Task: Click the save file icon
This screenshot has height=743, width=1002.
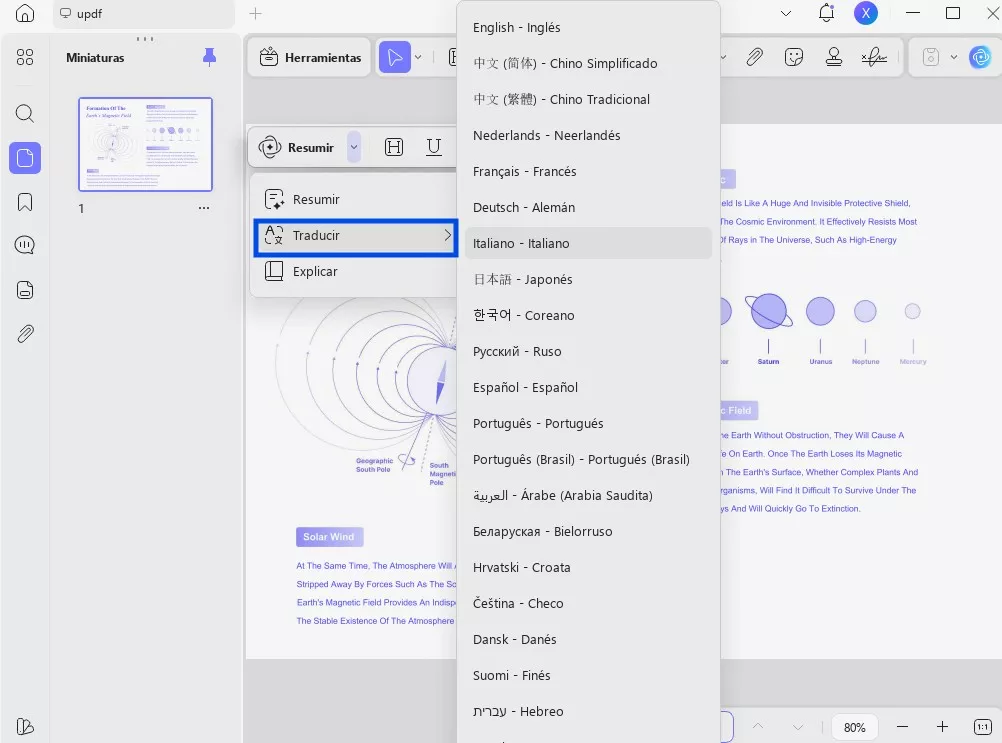Action: click(x=931, y=57)
